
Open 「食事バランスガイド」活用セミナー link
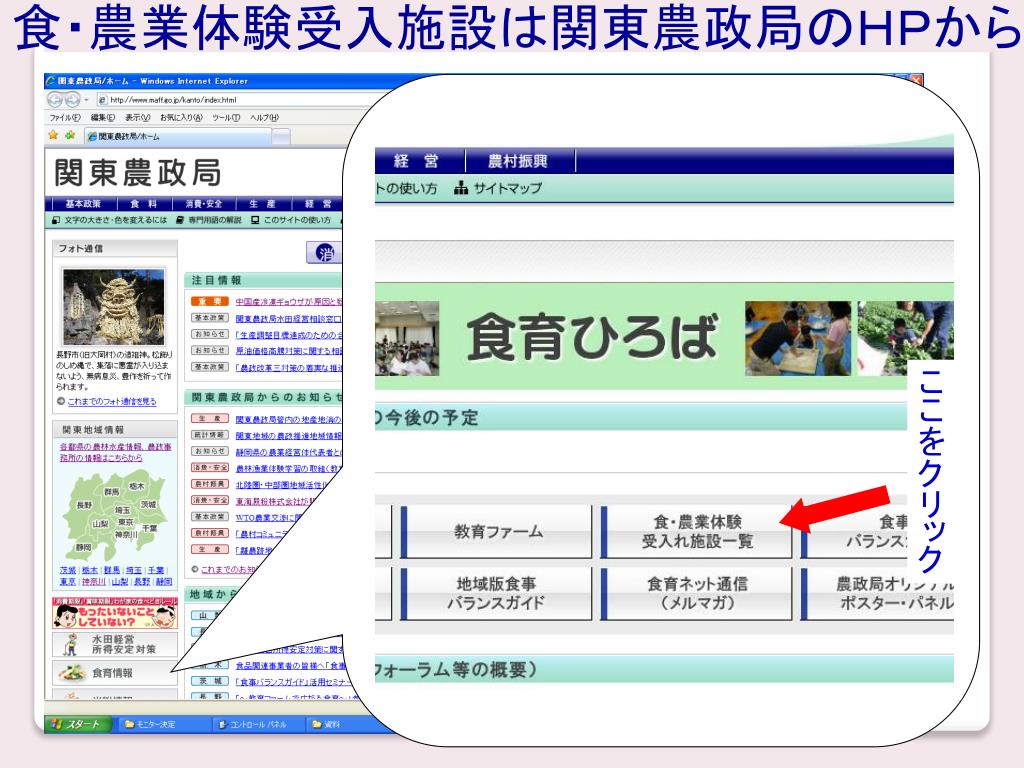tap(293, 682)
